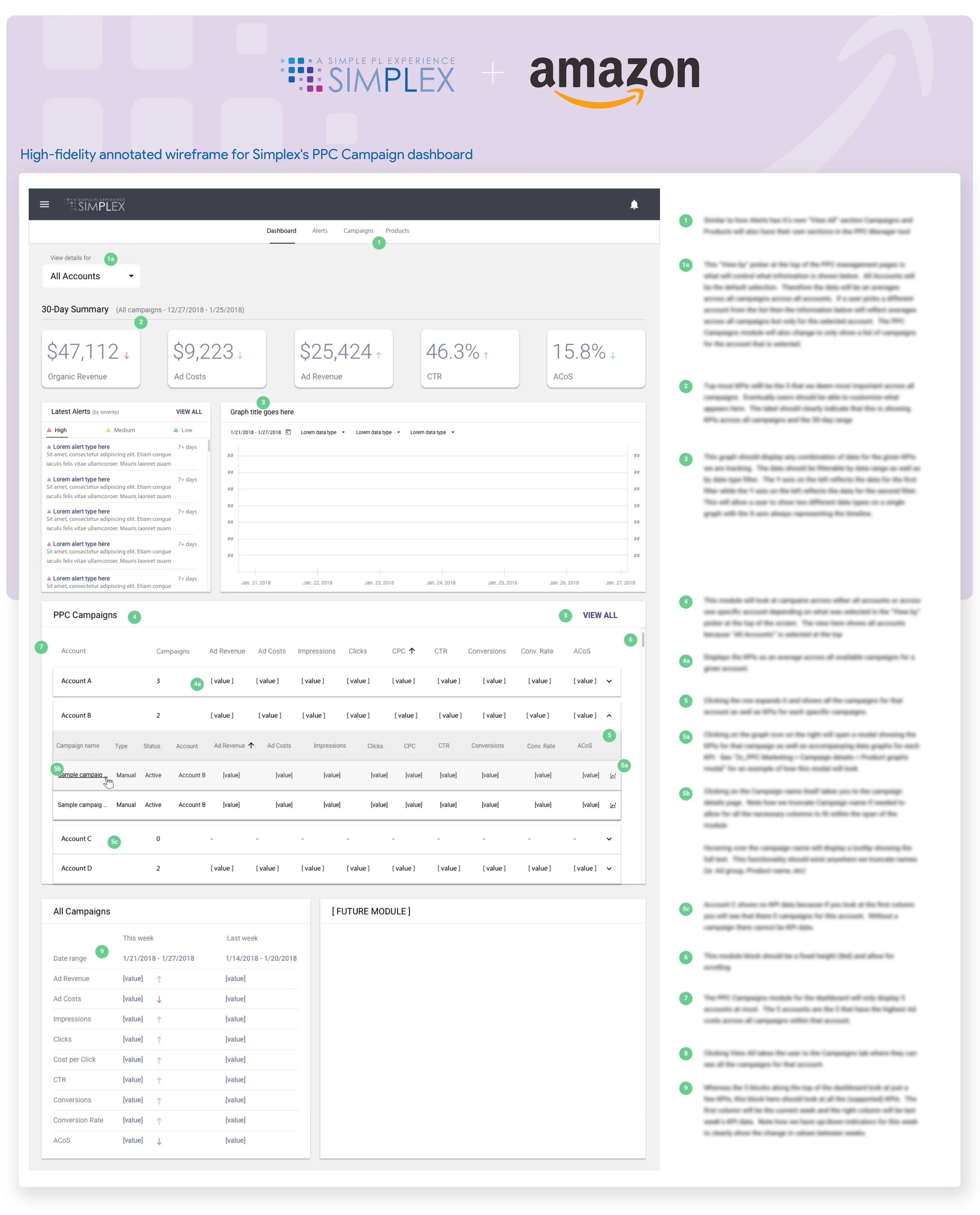980x1215 pixels.
Task: Click the Conversion Rate row label
Action: point(78,1120)
